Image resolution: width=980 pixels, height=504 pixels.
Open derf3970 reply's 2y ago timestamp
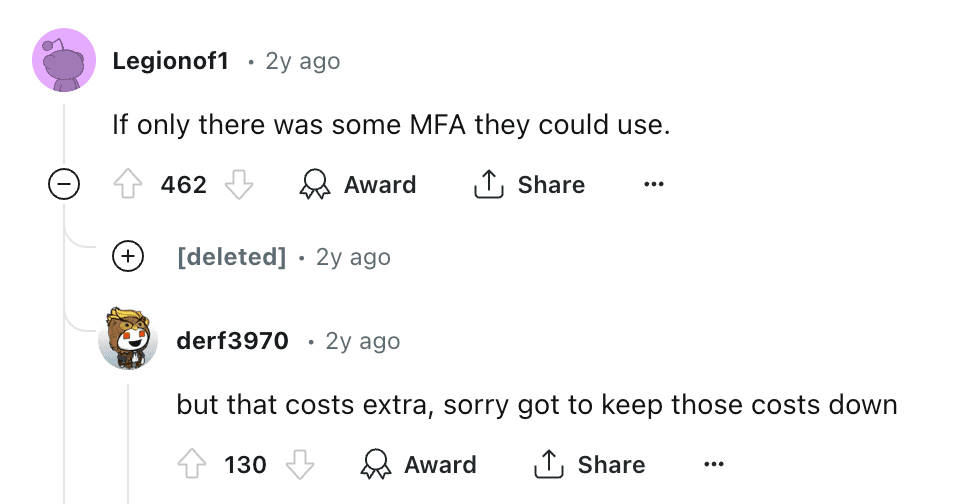(x=362, y=341)
